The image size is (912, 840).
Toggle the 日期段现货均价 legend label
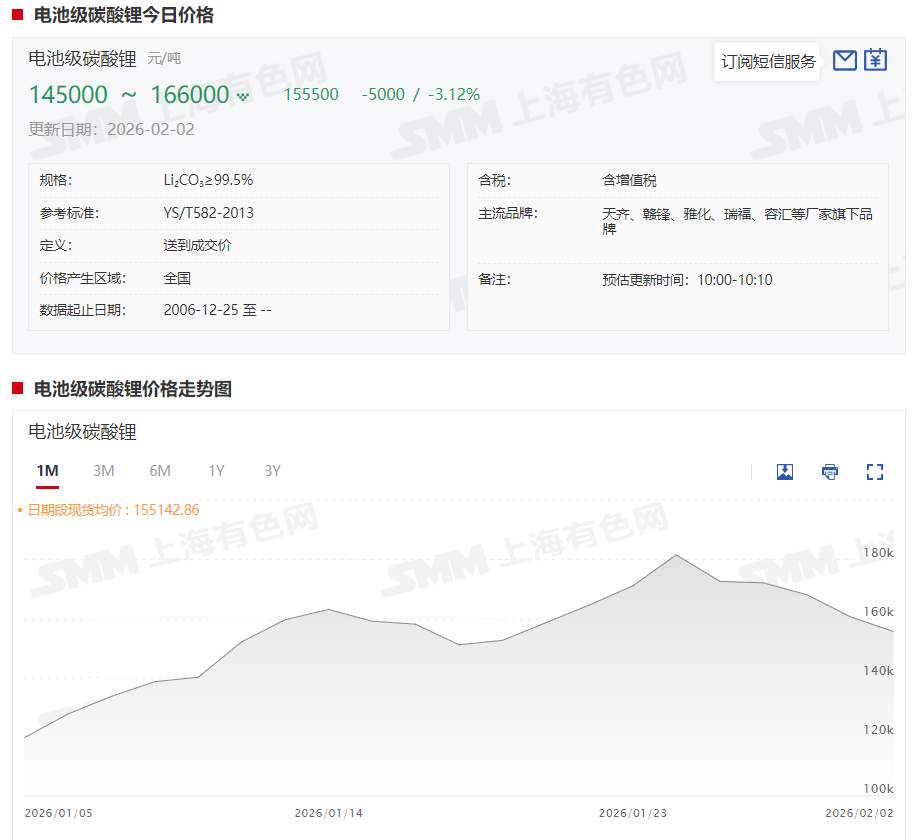tap(113, 510)
